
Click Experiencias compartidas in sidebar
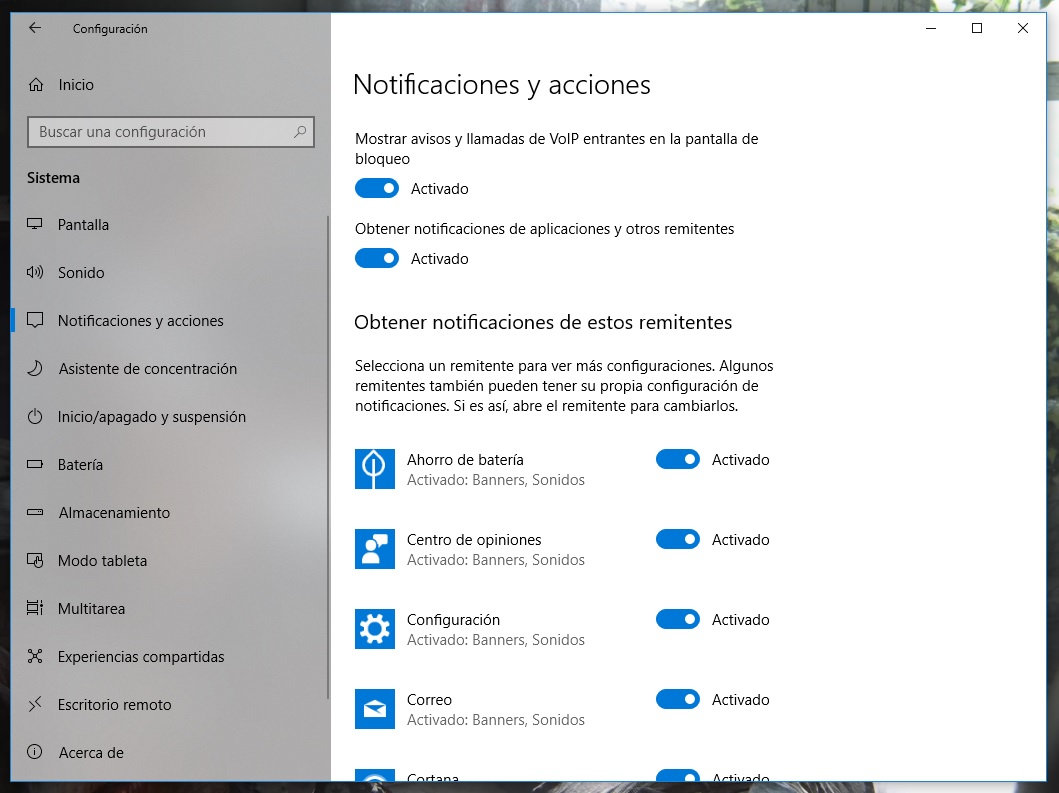[141, 657]
